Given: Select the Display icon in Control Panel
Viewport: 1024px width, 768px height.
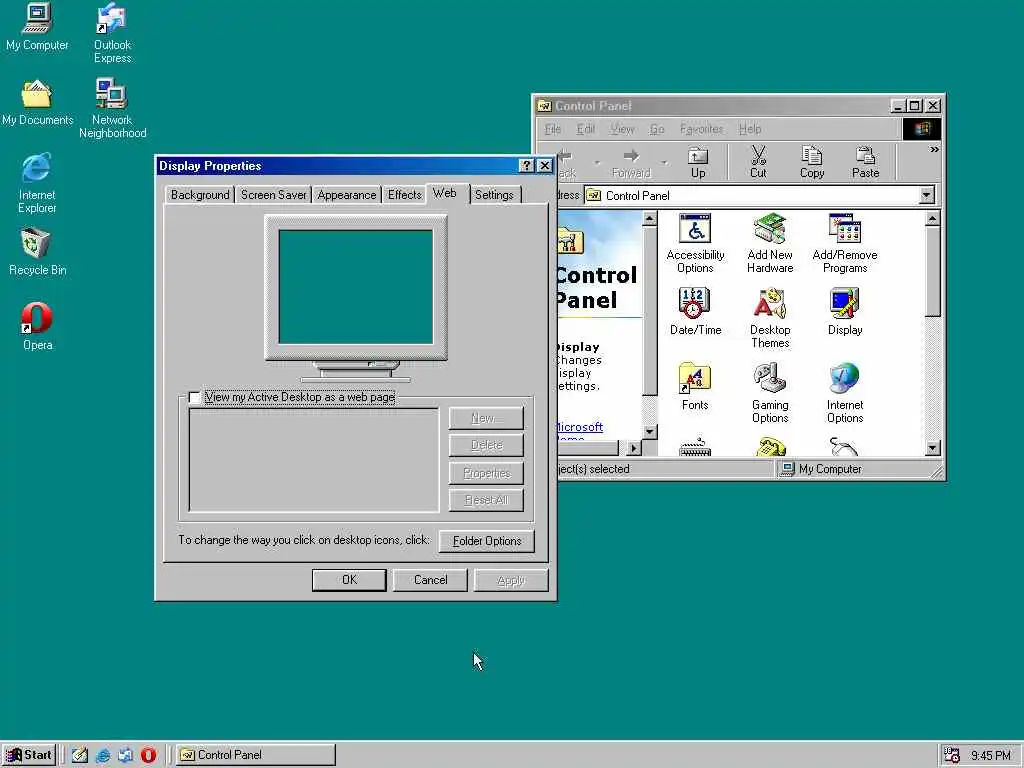Looking at the screenshot, I should tap(844, 312).
